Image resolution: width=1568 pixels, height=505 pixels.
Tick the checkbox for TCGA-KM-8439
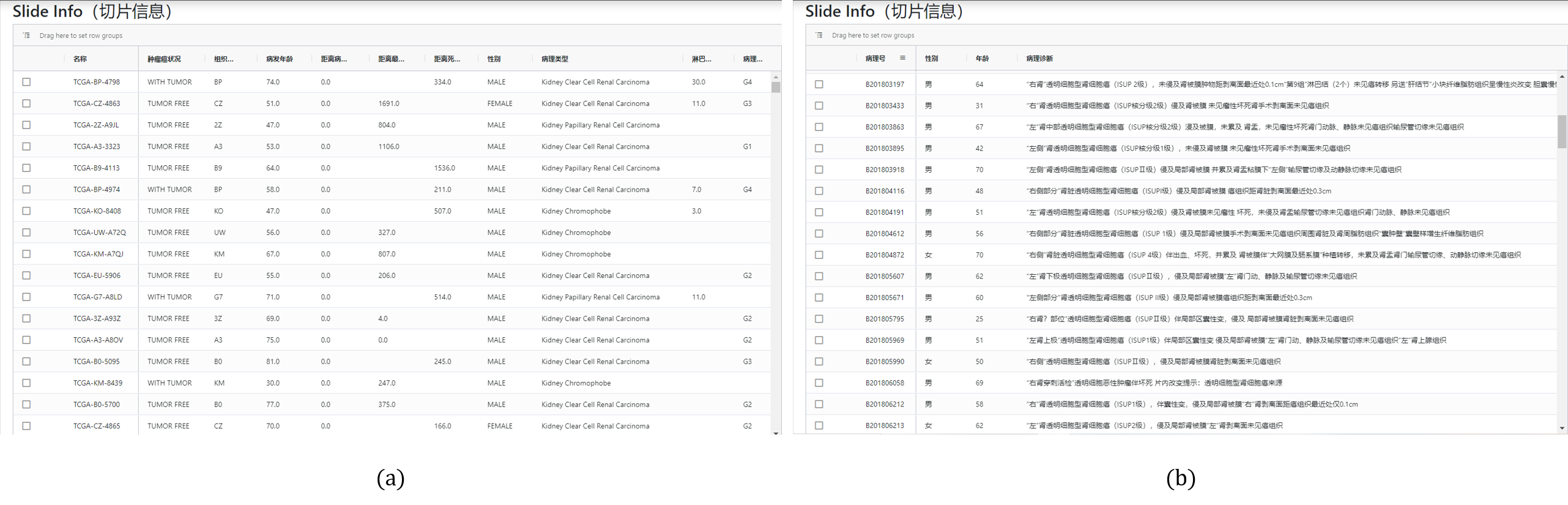26,383
